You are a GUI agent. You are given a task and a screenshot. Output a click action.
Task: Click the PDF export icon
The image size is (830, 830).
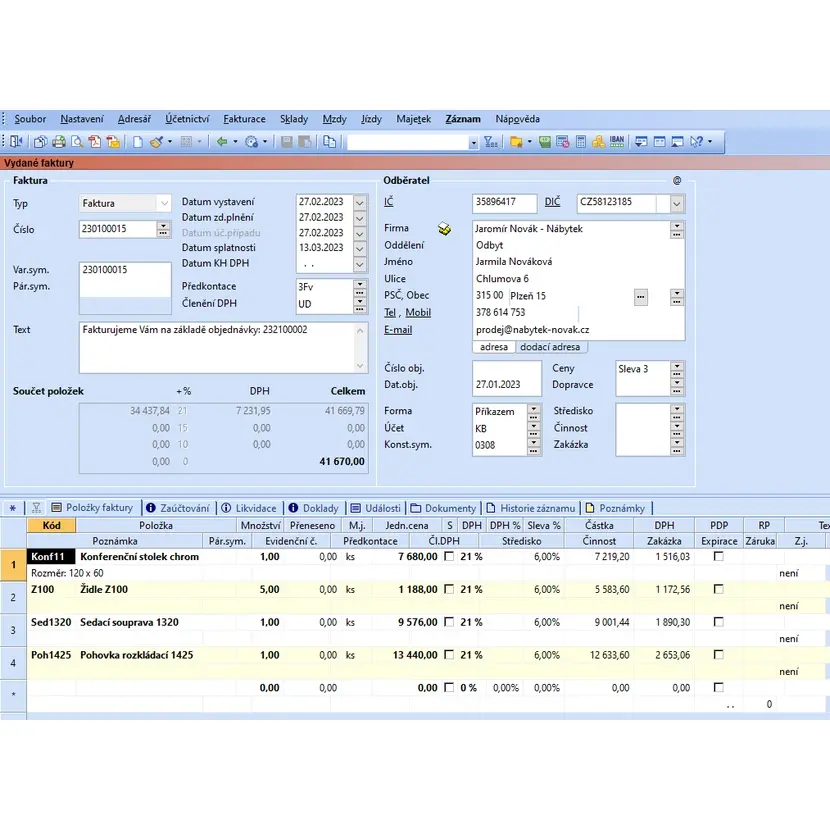pos(94,142)
